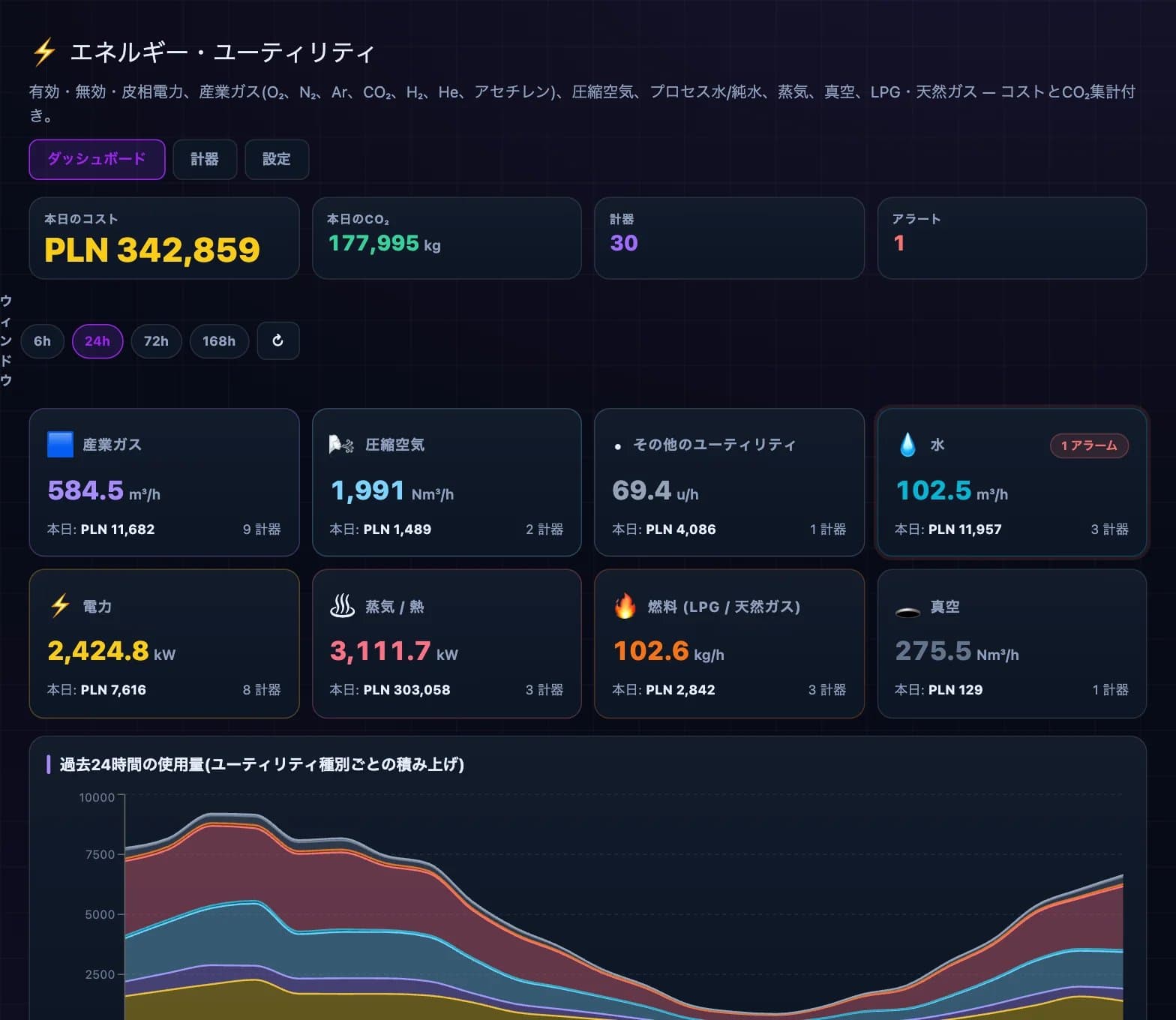The width and height of the screenshot is (1176, 1020).
Task: Switch to the 計器 tab
Action: [x=205, y=159]
